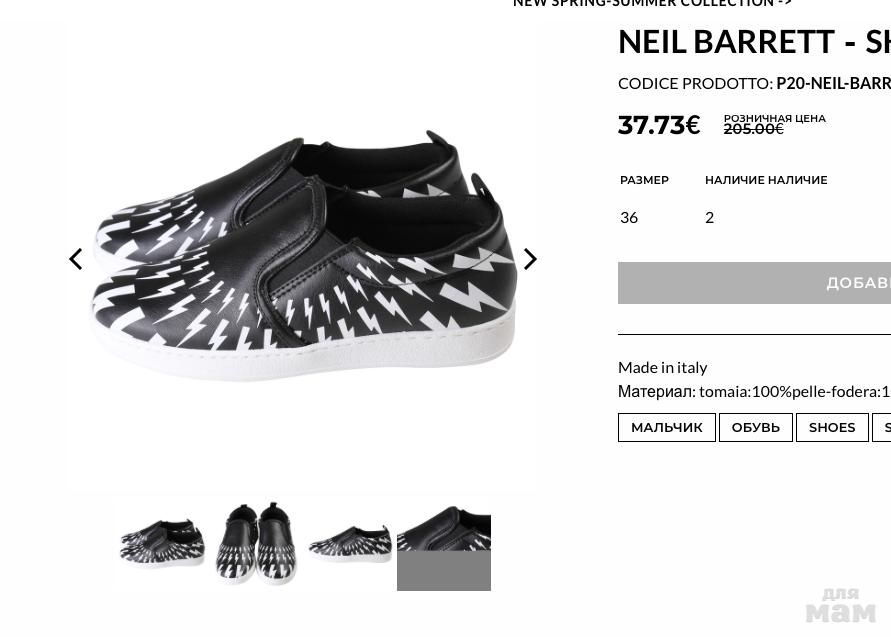The width and height of the screenshot is (891, 637).
Task: Select the third shoe thumbnail
Action: (x=349, y=543)
